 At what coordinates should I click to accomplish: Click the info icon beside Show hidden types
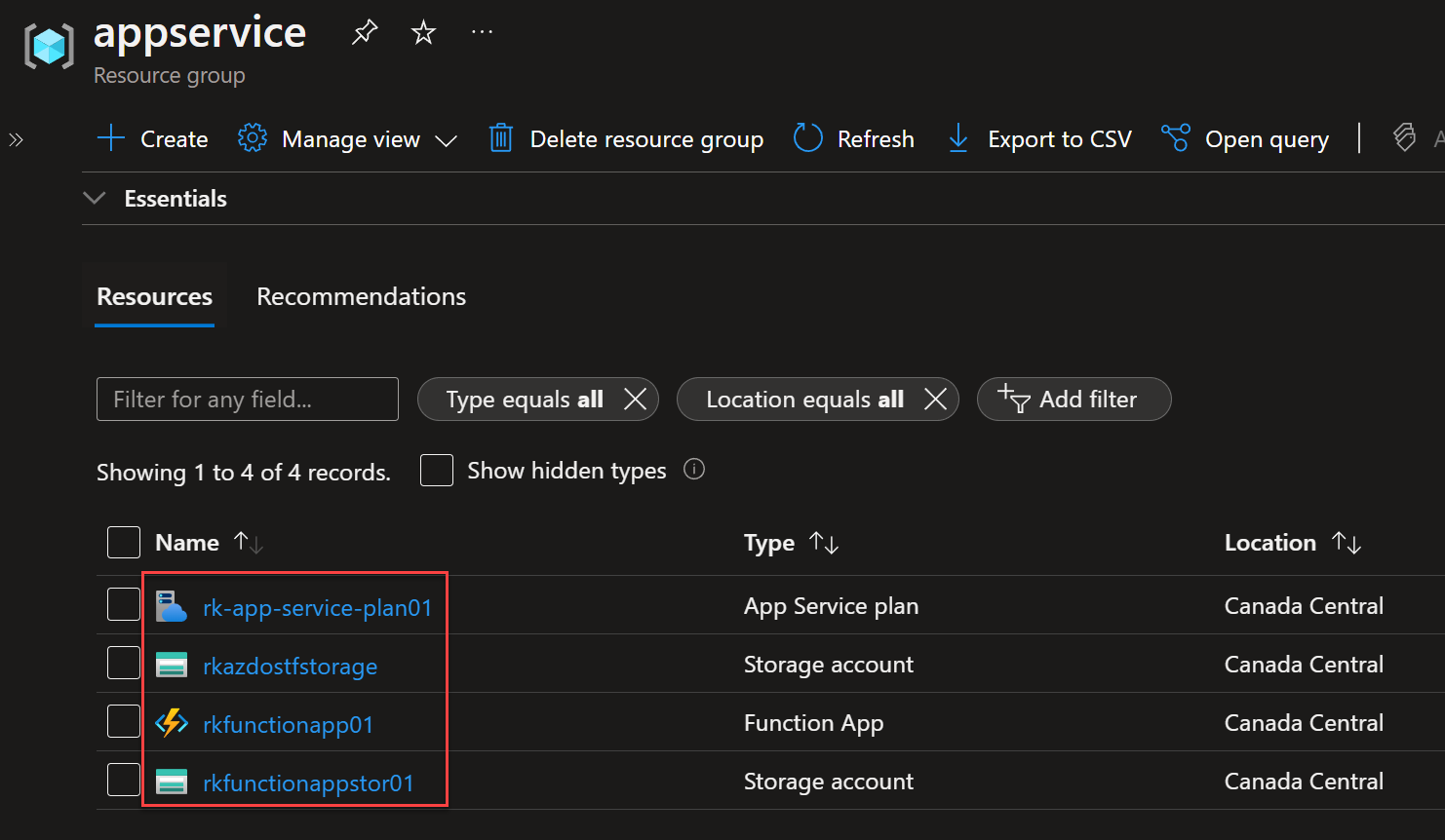pos(694,470)
